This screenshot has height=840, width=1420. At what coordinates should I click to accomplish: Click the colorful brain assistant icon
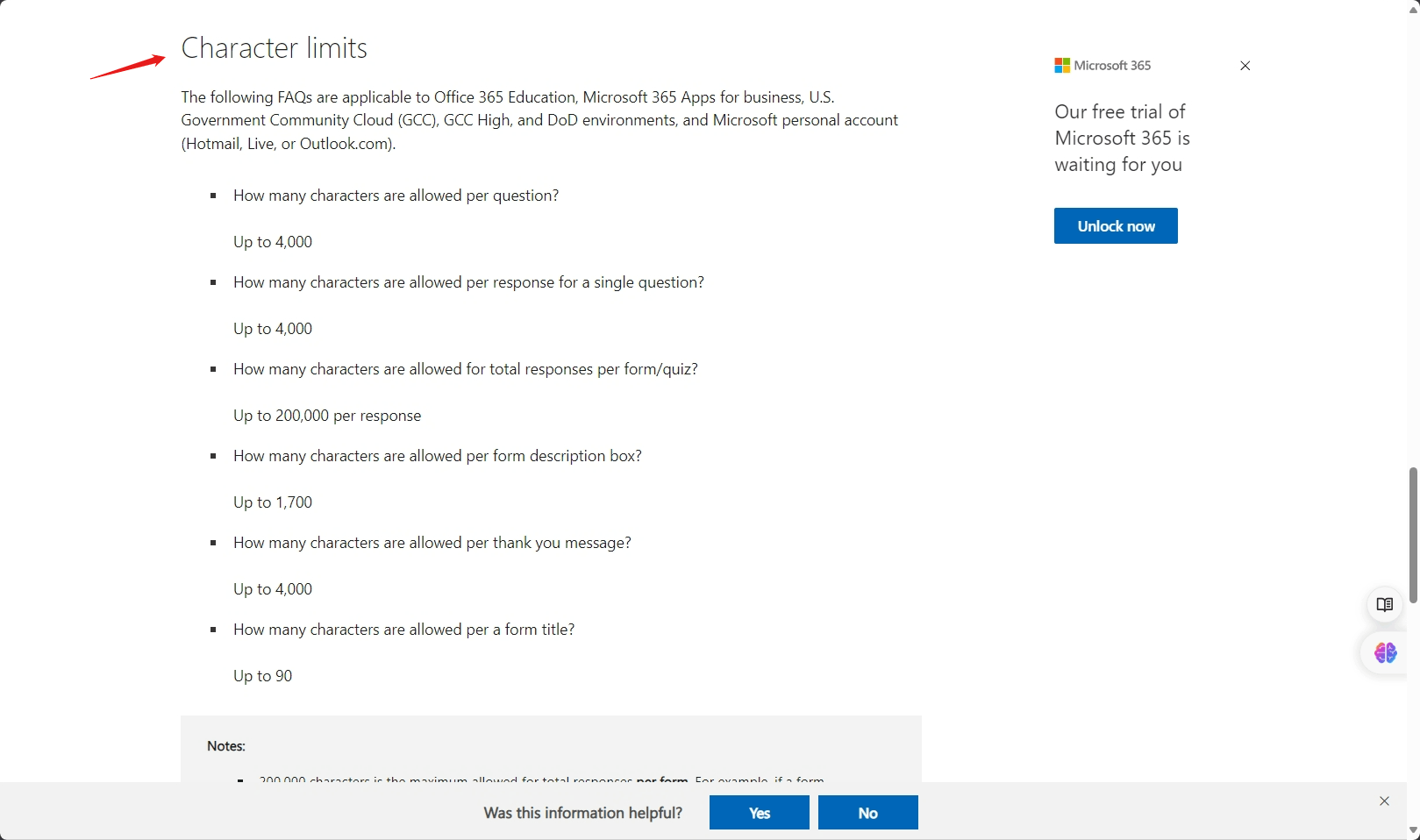1385,653
